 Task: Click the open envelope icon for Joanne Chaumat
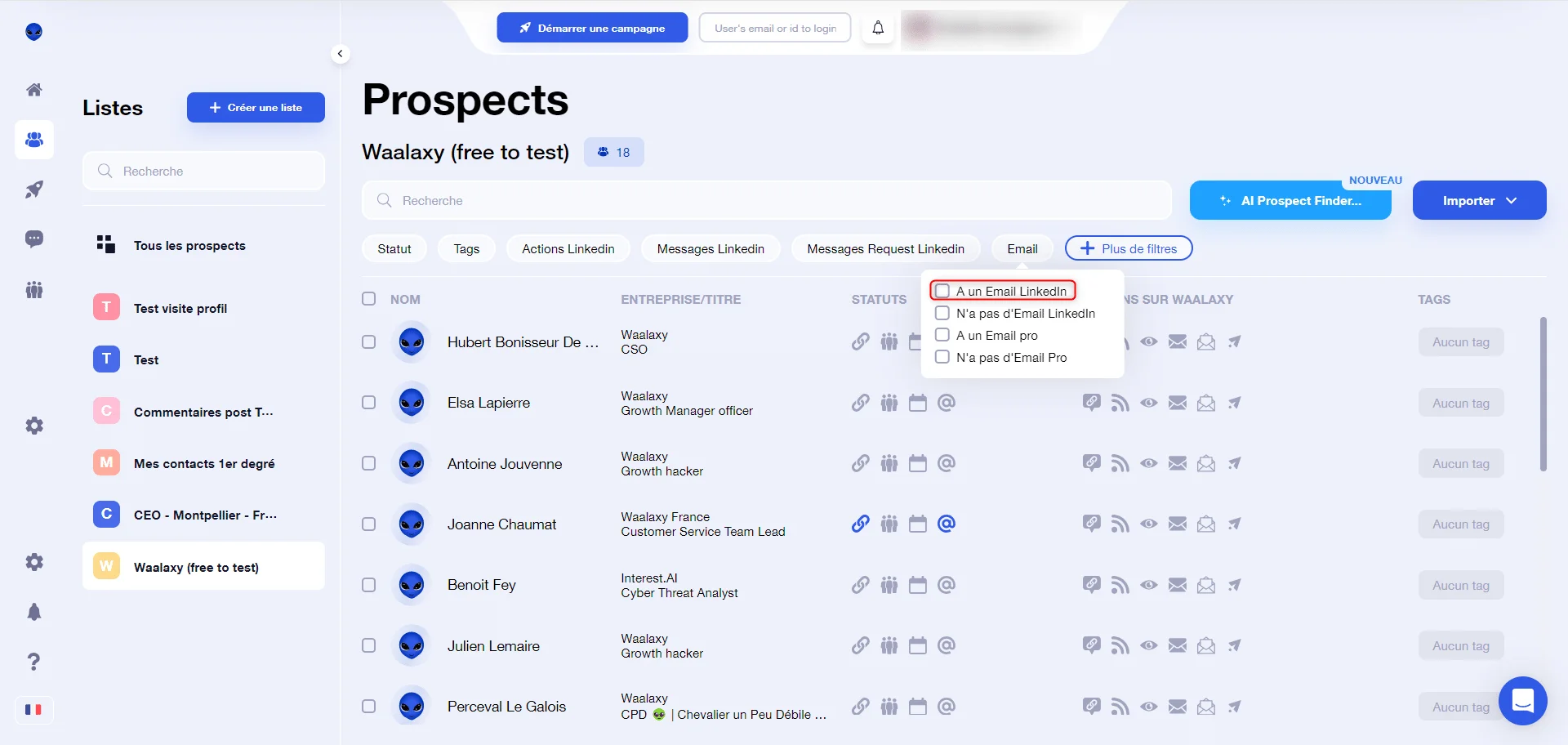coord(1206,524)
